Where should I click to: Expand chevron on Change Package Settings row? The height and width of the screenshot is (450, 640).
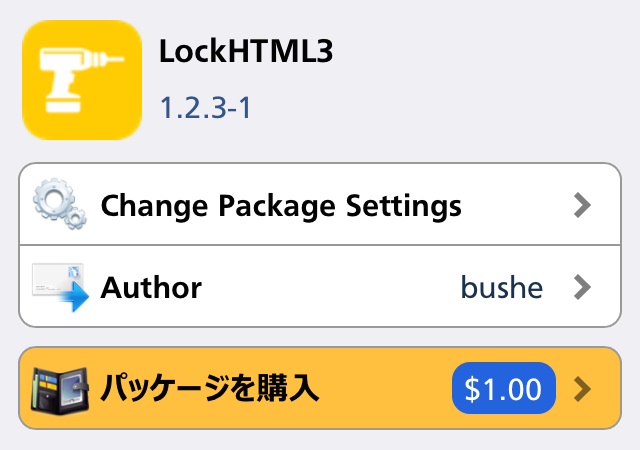[x=582, y=205]
